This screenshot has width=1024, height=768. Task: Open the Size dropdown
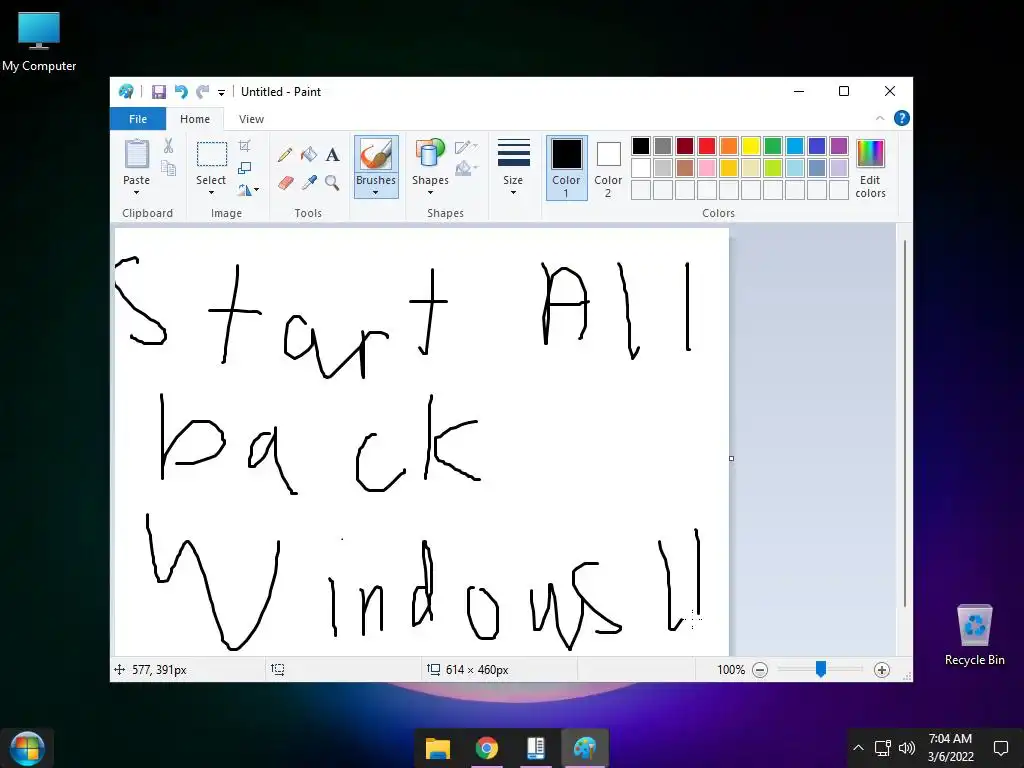(x=513, y=167)
